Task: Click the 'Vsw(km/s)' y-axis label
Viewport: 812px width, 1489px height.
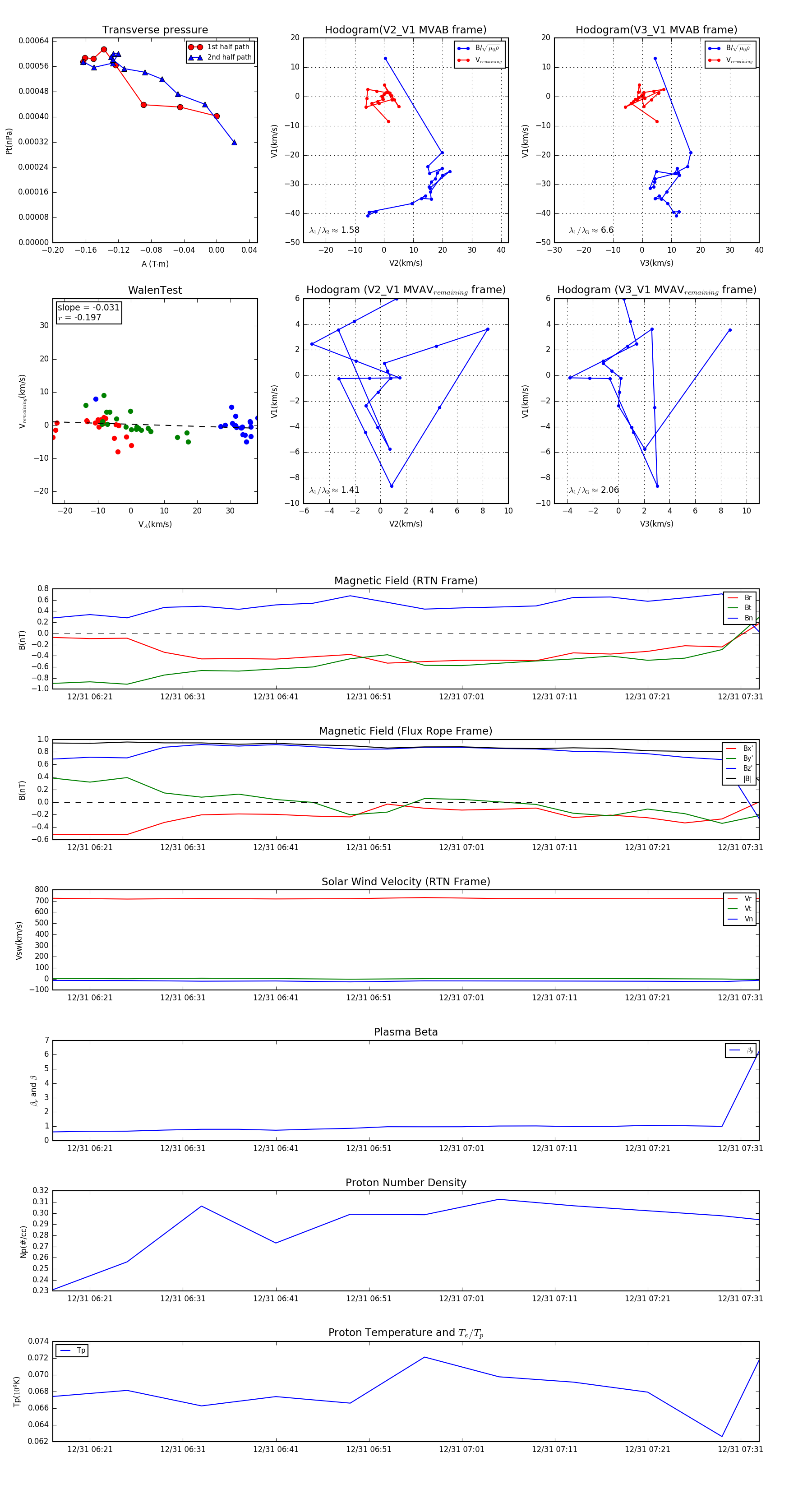Action: 19,940
